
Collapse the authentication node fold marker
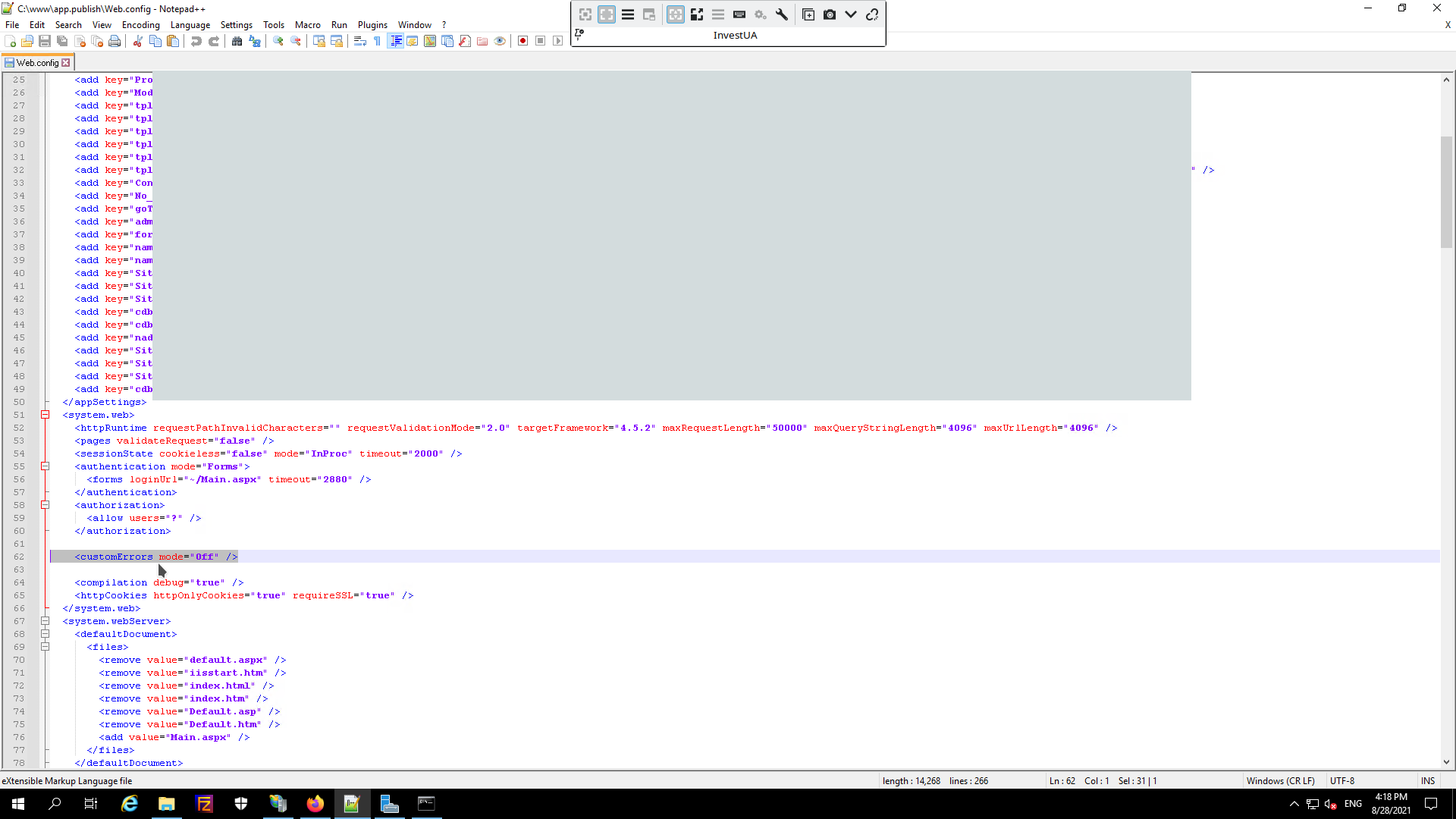click(45, 466)
